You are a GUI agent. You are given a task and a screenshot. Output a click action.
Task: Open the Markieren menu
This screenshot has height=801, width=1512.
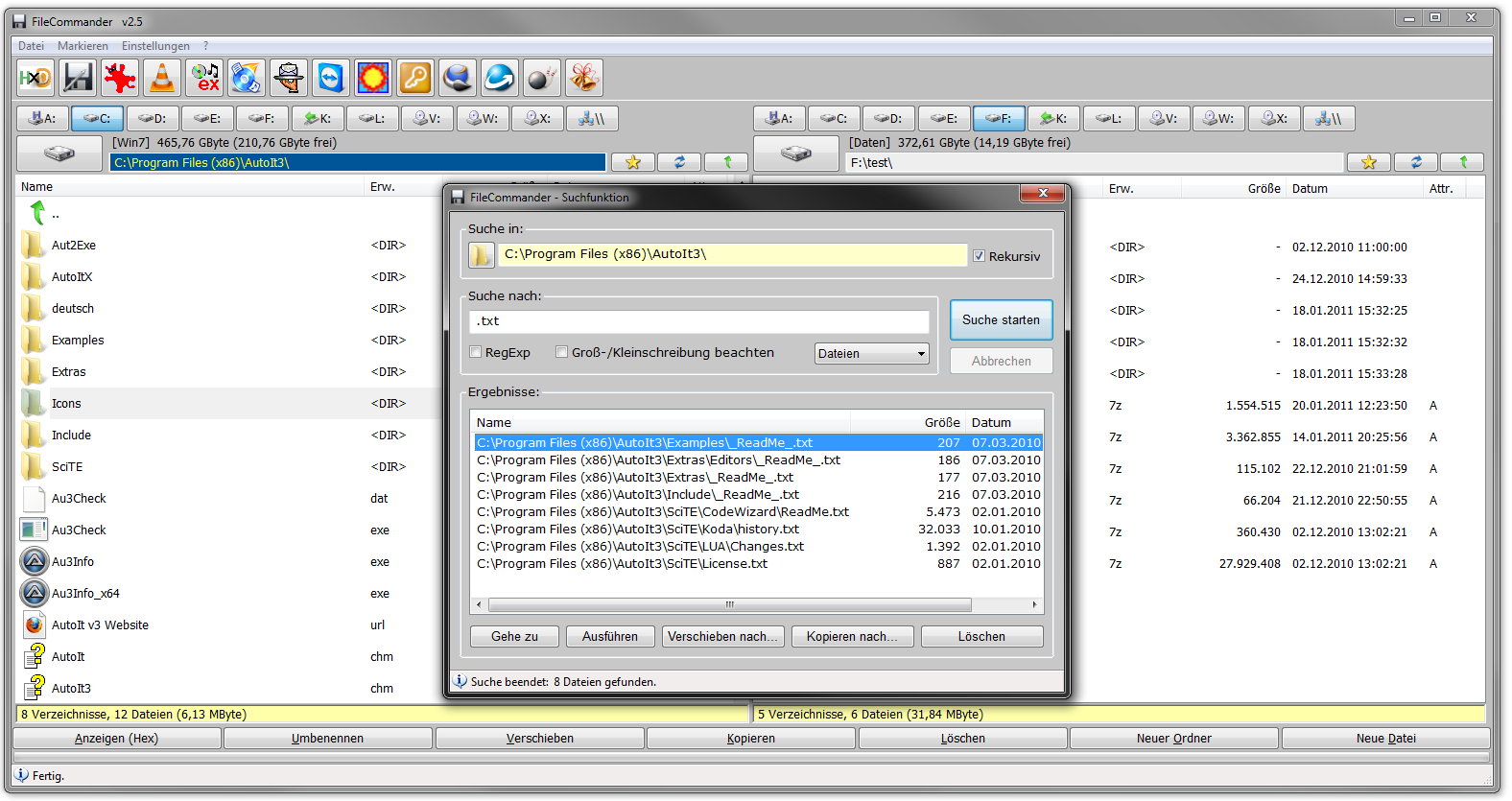pos(83,46)
